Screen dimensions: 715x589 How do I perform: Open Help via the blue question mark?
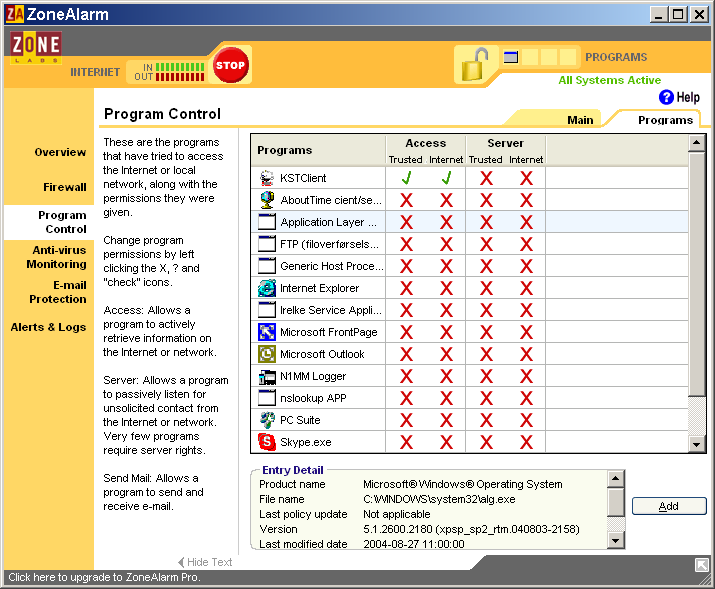[x=666, y=97]
